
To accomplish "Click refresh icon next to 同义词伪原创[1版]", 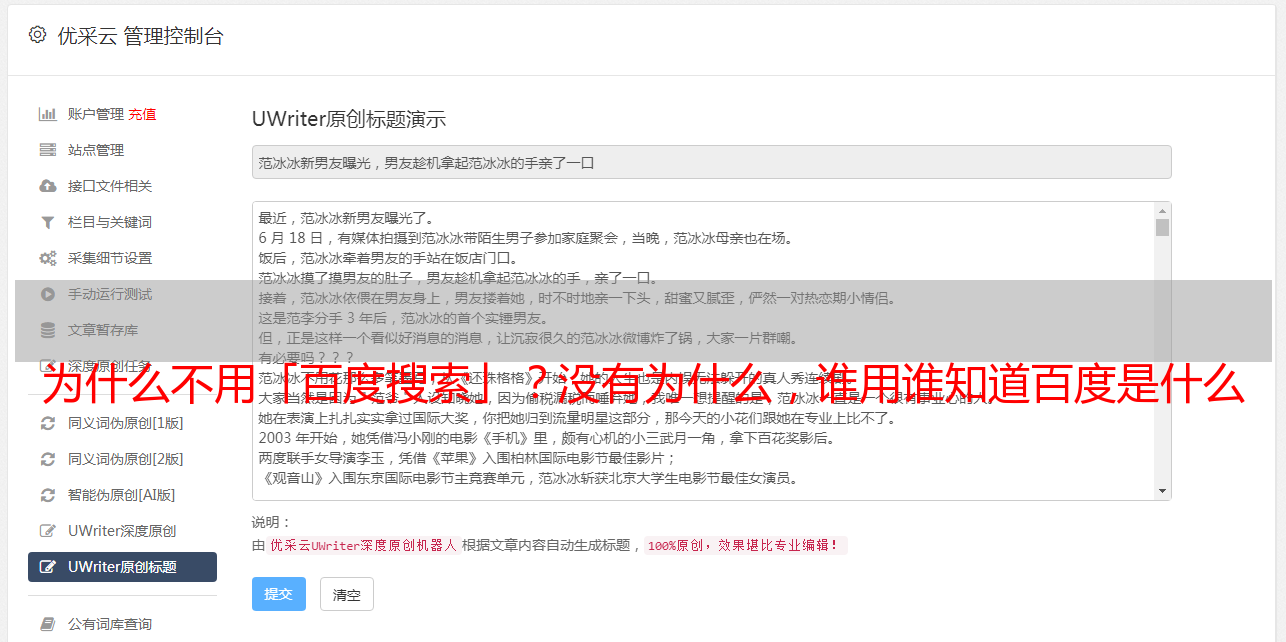I will click(47, 423).
